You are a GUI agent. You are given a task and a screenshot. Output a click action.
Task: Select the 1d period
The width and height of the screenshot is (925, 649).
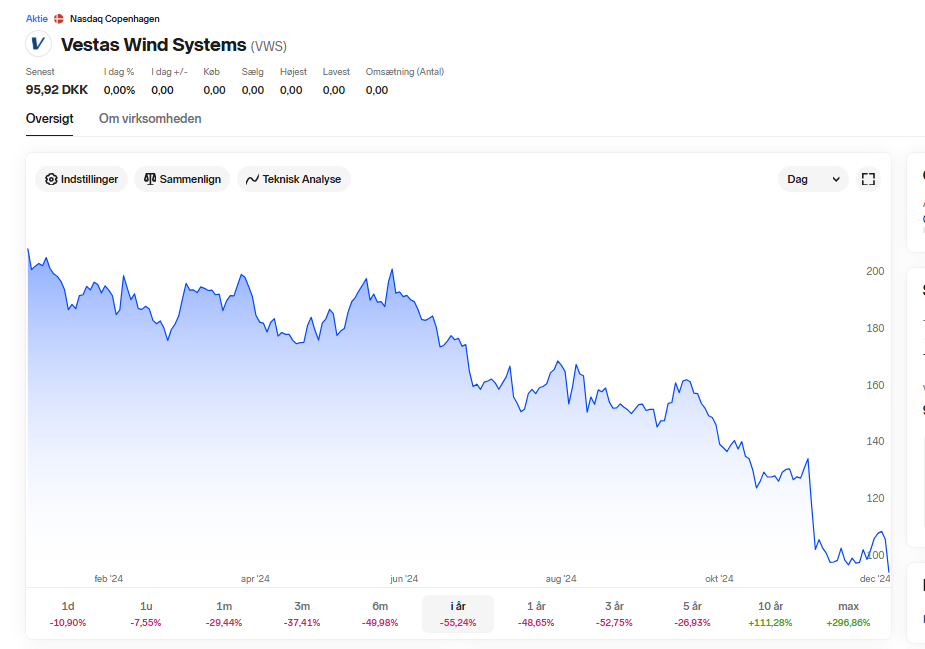click(68, 614)
